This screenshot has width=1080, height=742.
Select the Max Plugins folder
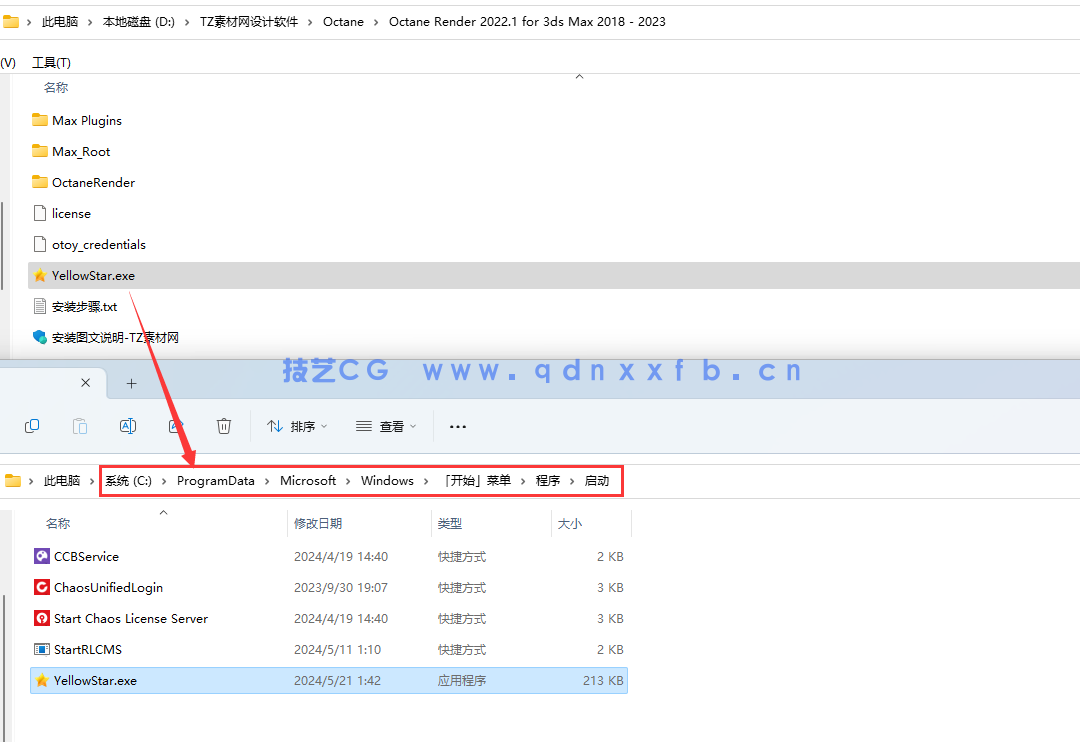(x=86, y=121)
